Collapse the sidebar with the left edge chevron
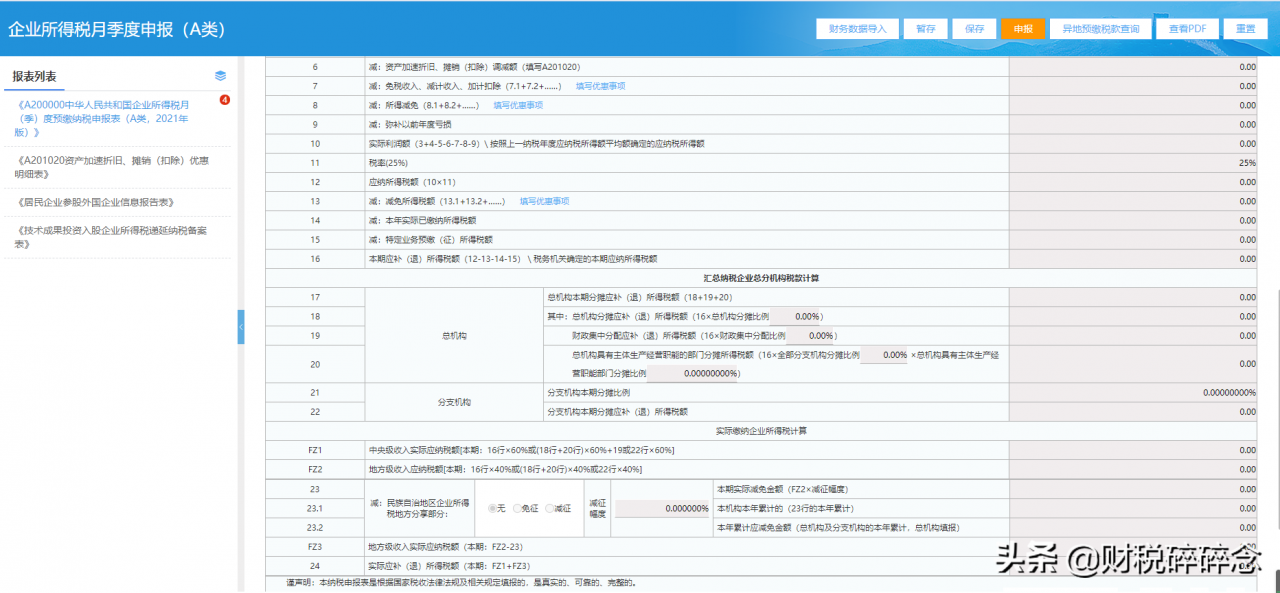 click(x=240, y=327)
